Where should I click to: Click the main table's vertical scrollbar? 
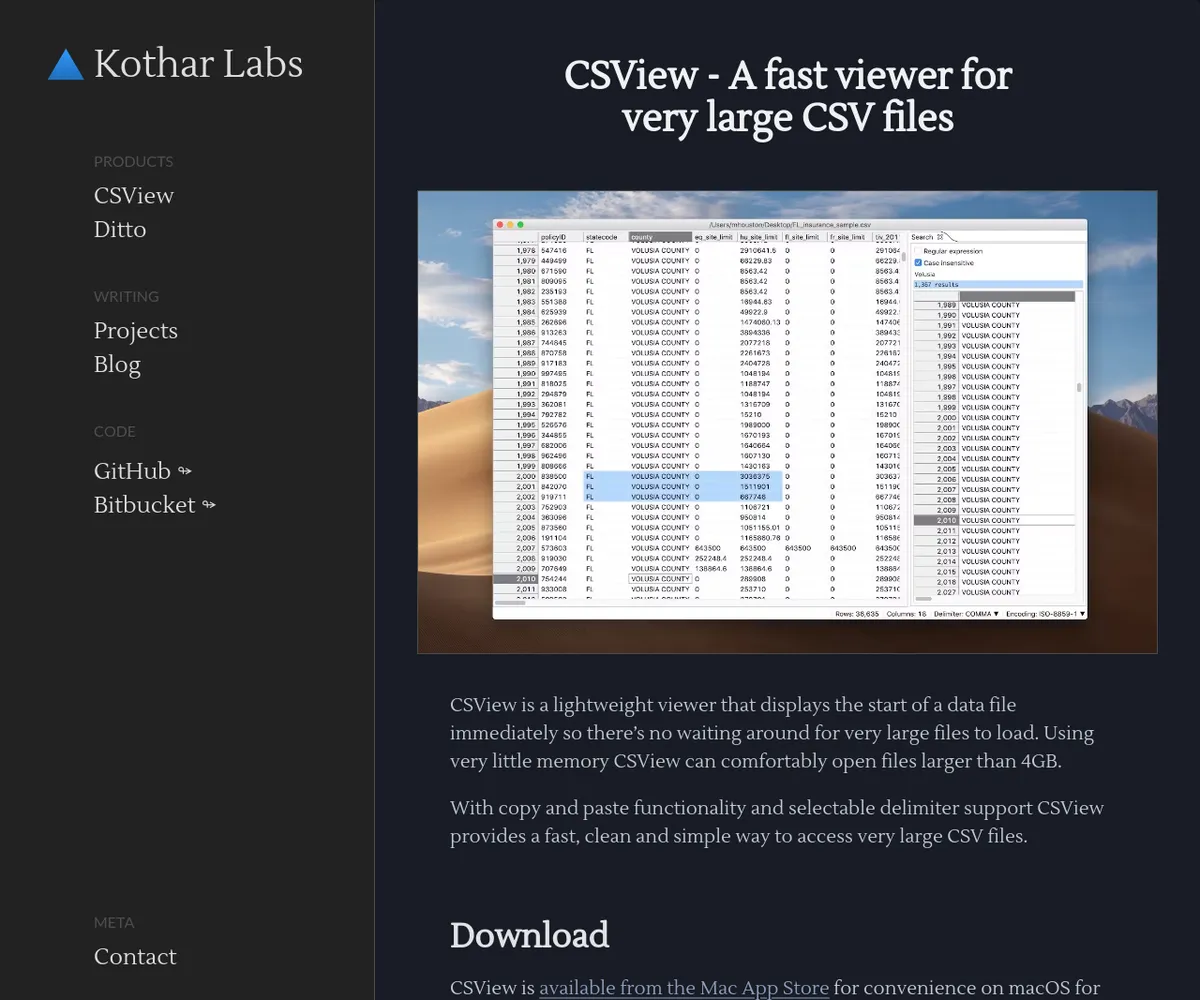(904, 256)
